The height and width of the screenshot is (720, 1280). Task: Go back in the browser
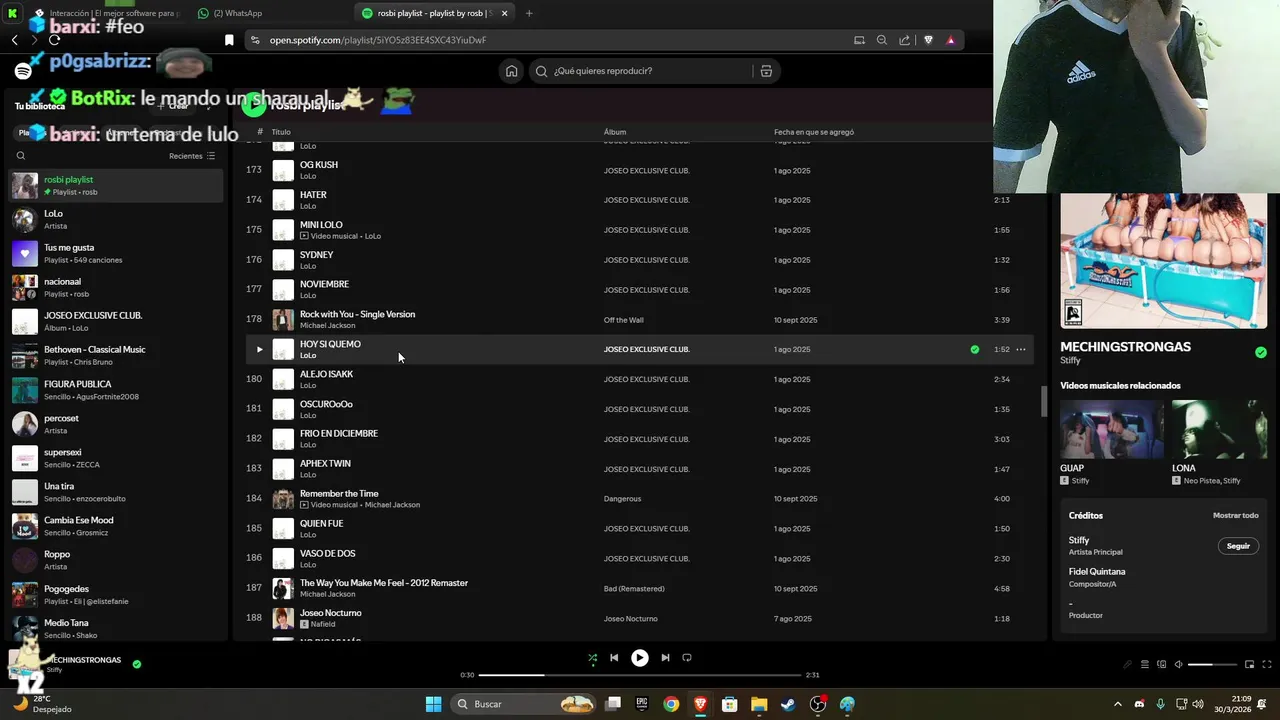point(14,40)
